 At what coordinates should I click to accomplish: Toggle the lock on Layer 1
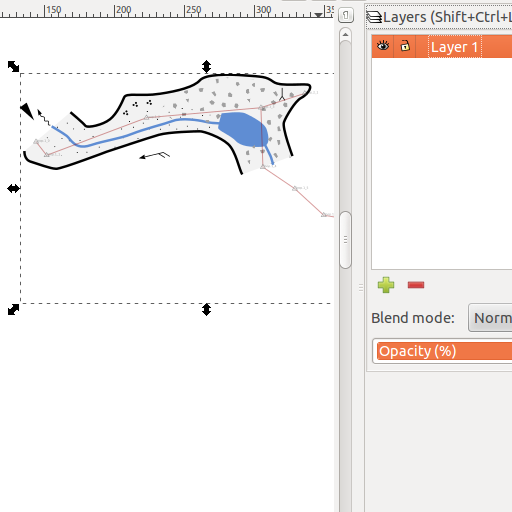click(x=405, y=46)
